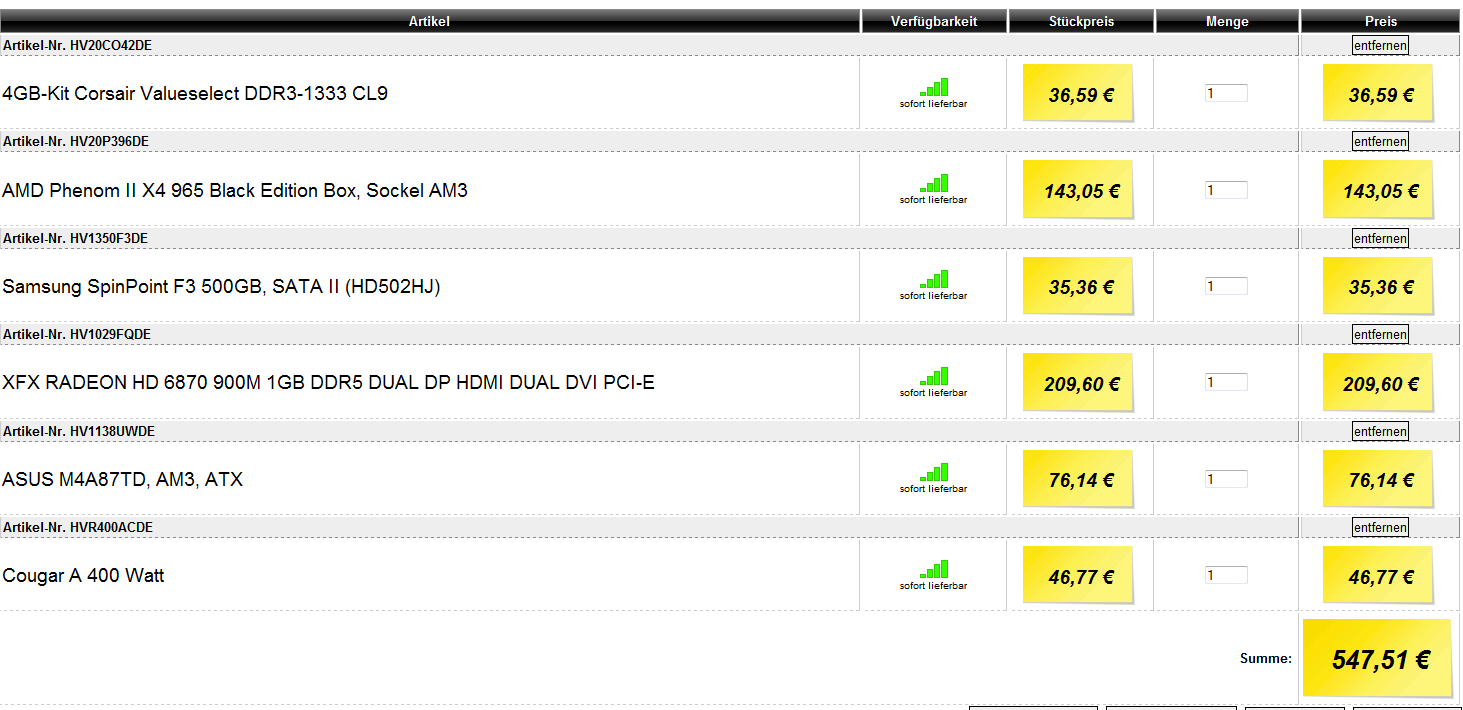Focus quantity field for Cougar A 400 Watt
1463x710 pixels.
click(1226, 575)
